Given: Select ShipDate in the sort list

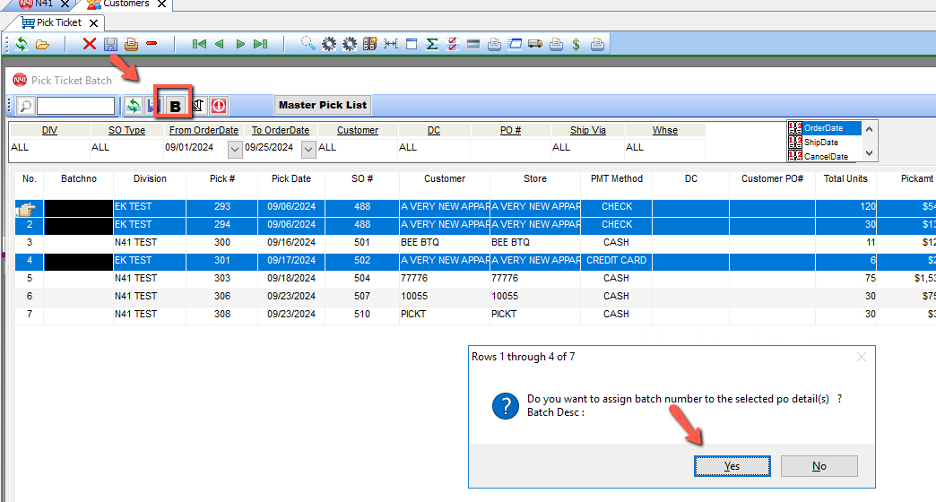Looking at the screenshot, I should (x=820, y=142).
